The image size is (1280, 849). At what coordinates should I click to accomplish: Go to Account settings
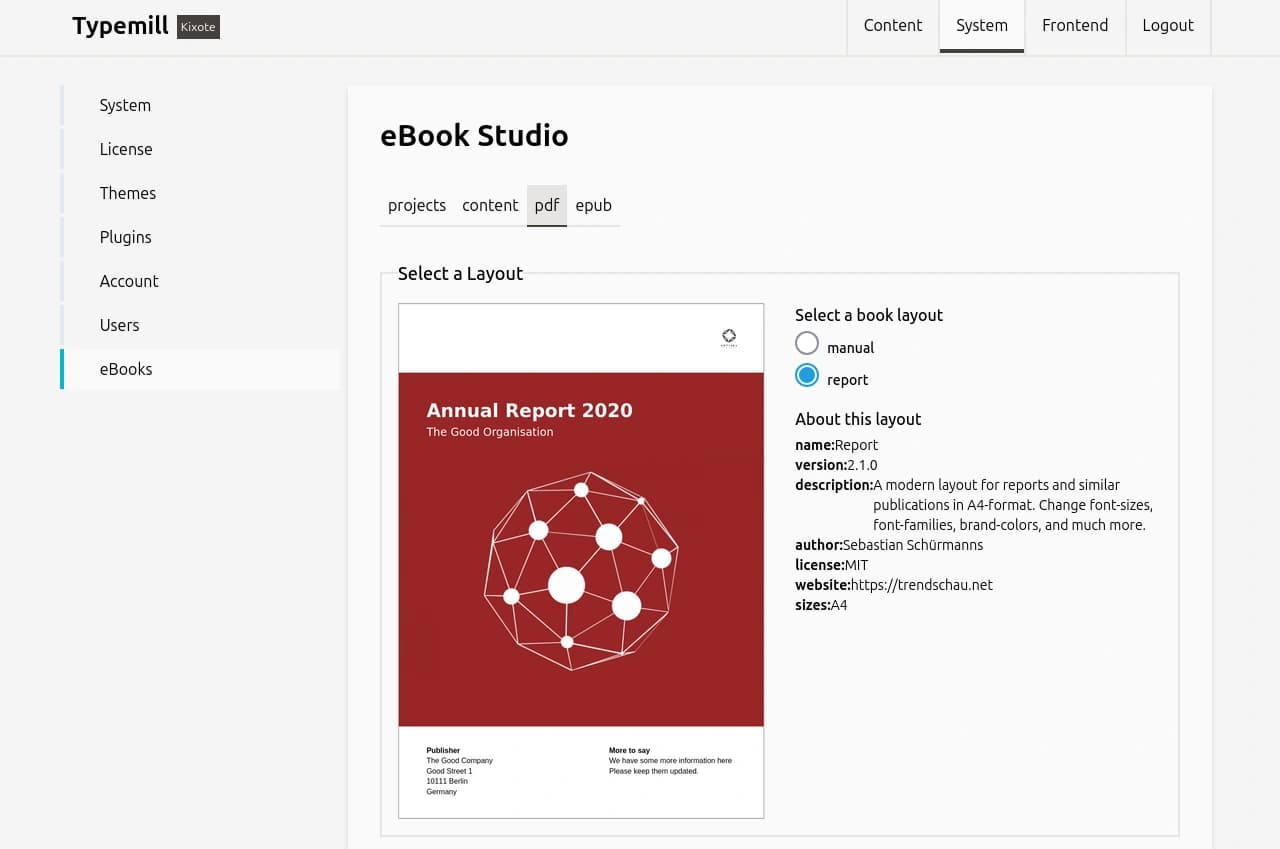[129, 281]
